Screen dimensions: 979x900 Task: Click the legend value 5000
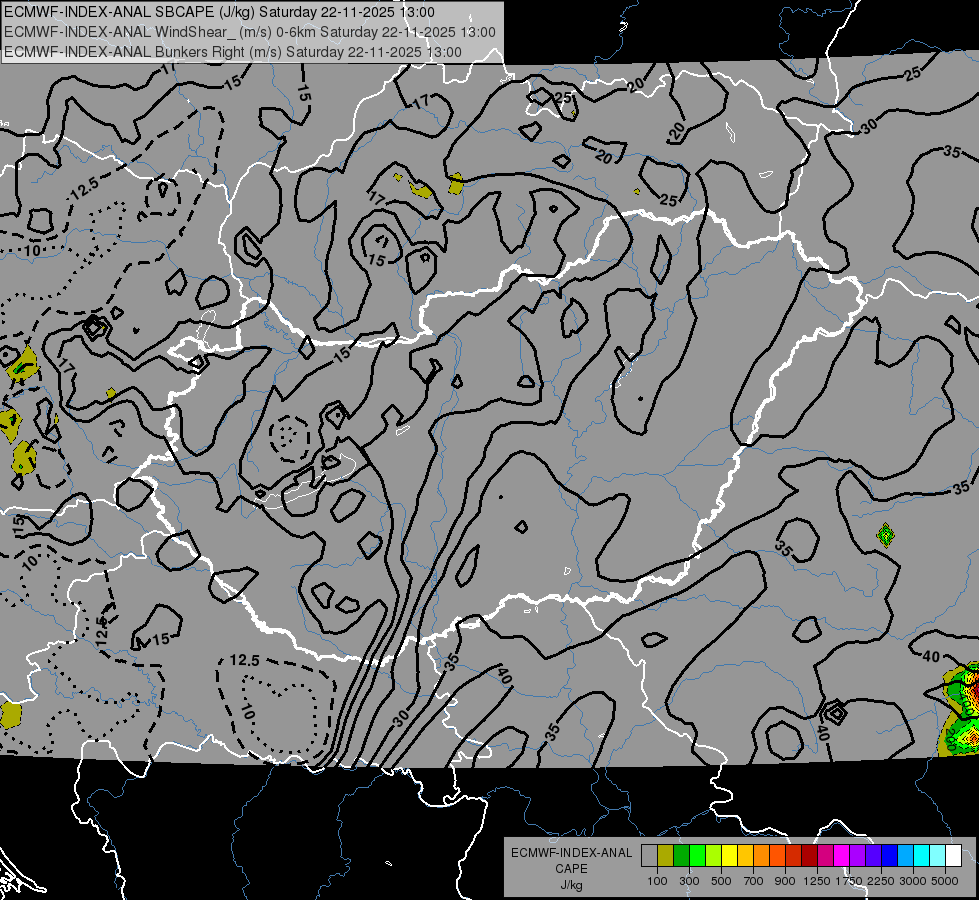click(945, 881)
